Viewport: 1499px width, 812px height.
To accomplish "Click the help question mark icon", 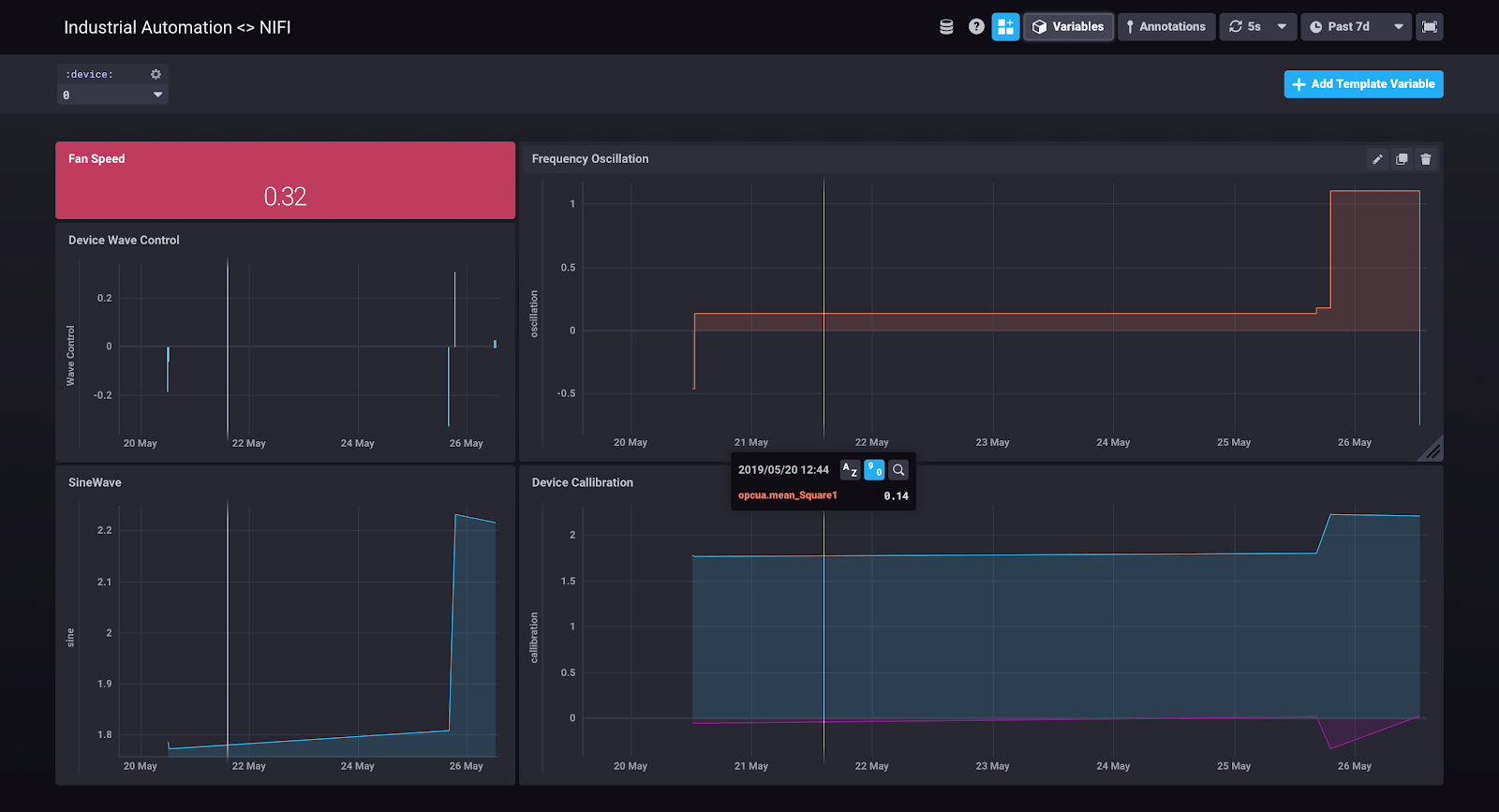I will [976, 27].
